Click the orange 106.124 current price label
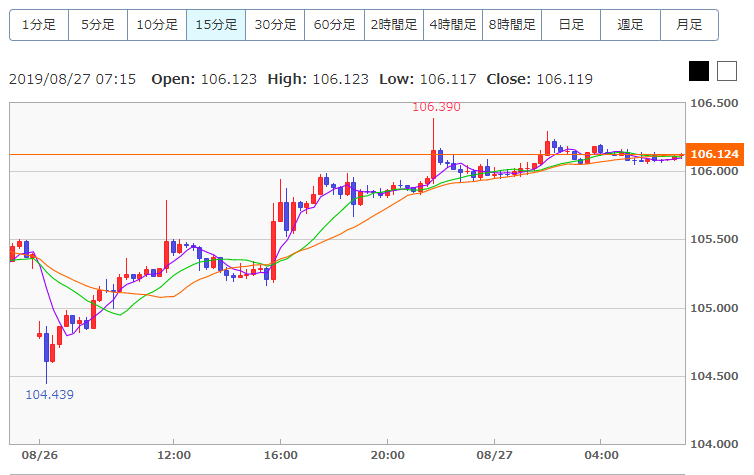This screenshot has height=475, width=754. (715, 154)
